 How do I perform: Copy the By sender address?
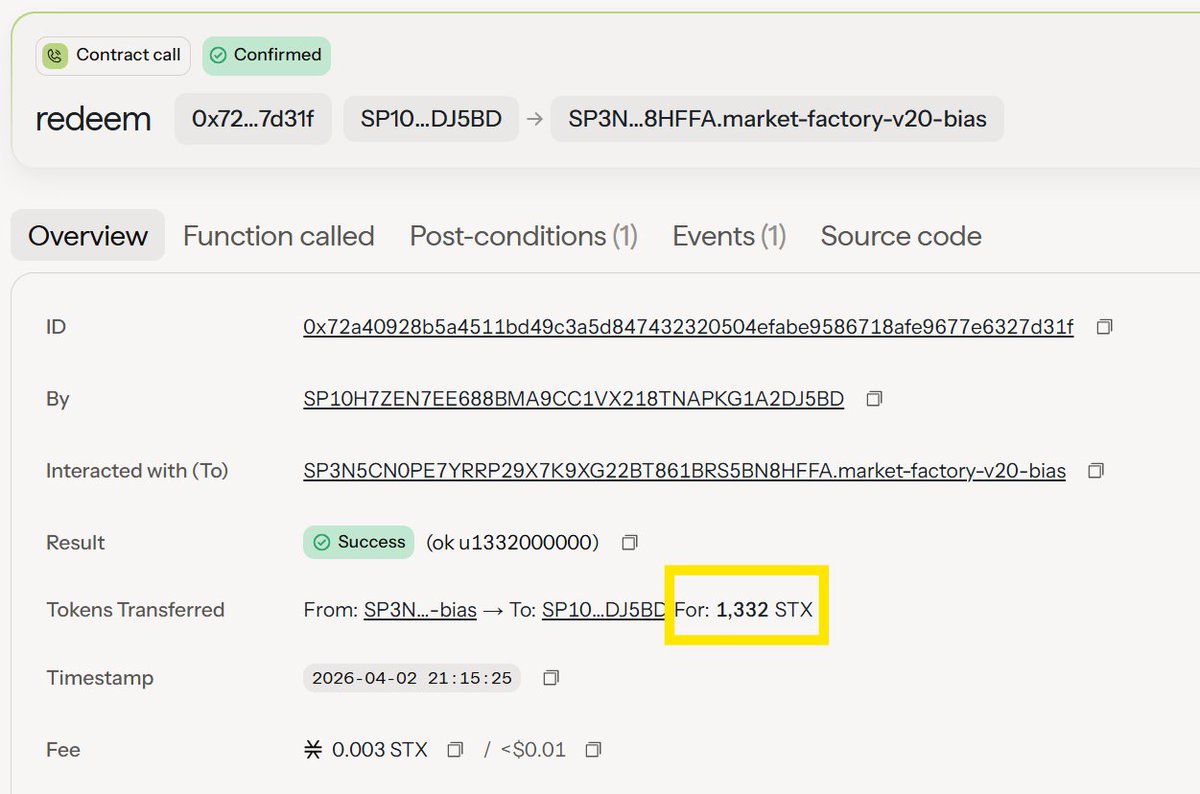click(x=874, y=399)
